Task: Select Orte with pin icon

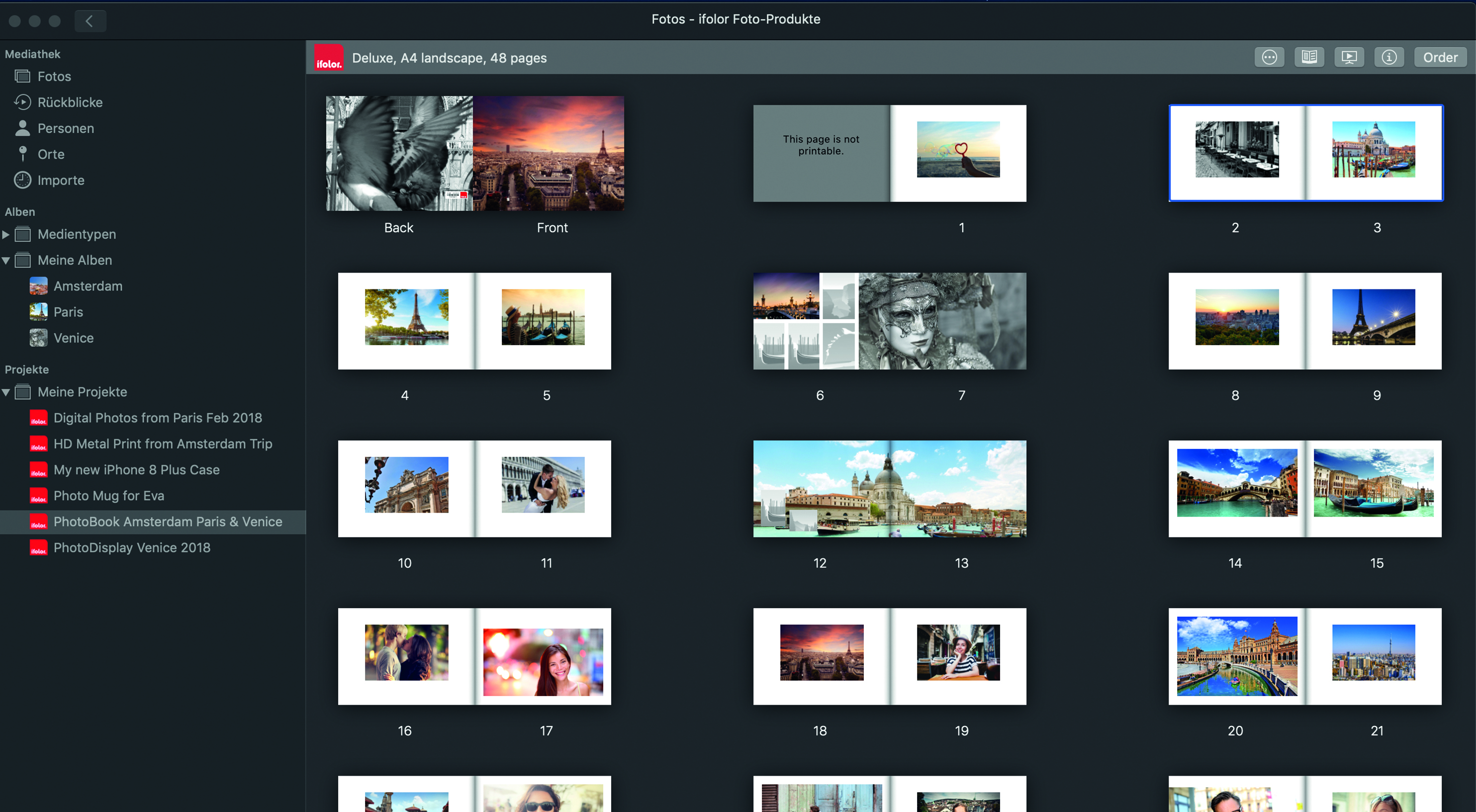Action: click(50, 154)
